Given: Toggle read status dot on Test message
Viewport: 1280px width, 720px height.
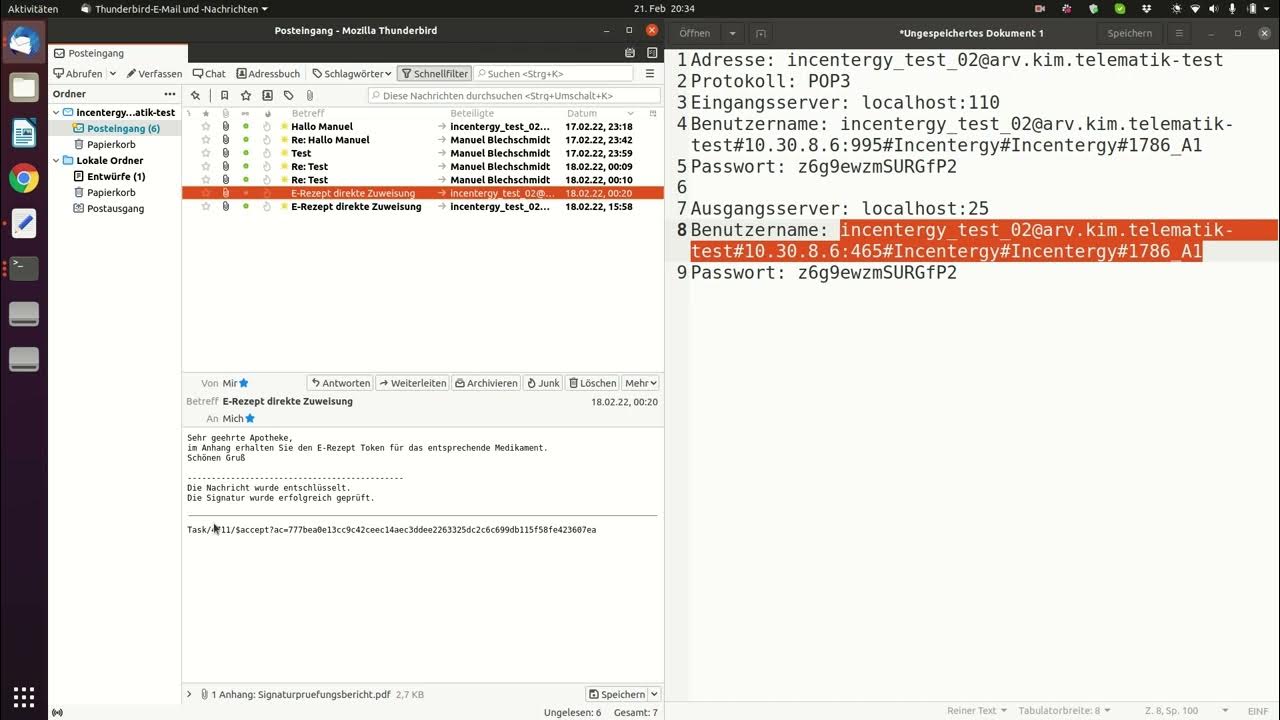Looking at the screenshot, I should point(246,153).
